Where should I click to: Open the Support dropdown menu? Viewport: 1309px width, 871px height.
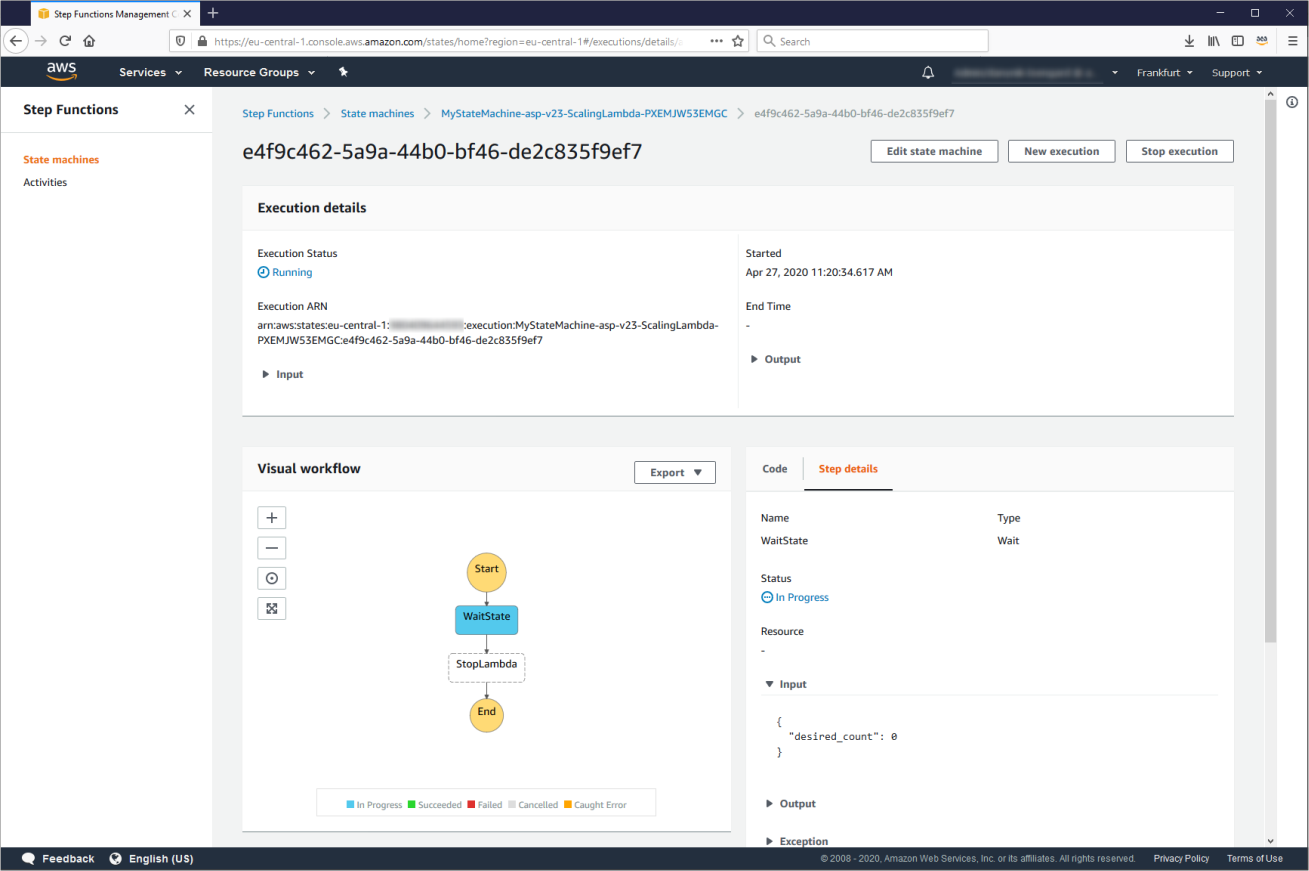click(x=1237, y=73)
